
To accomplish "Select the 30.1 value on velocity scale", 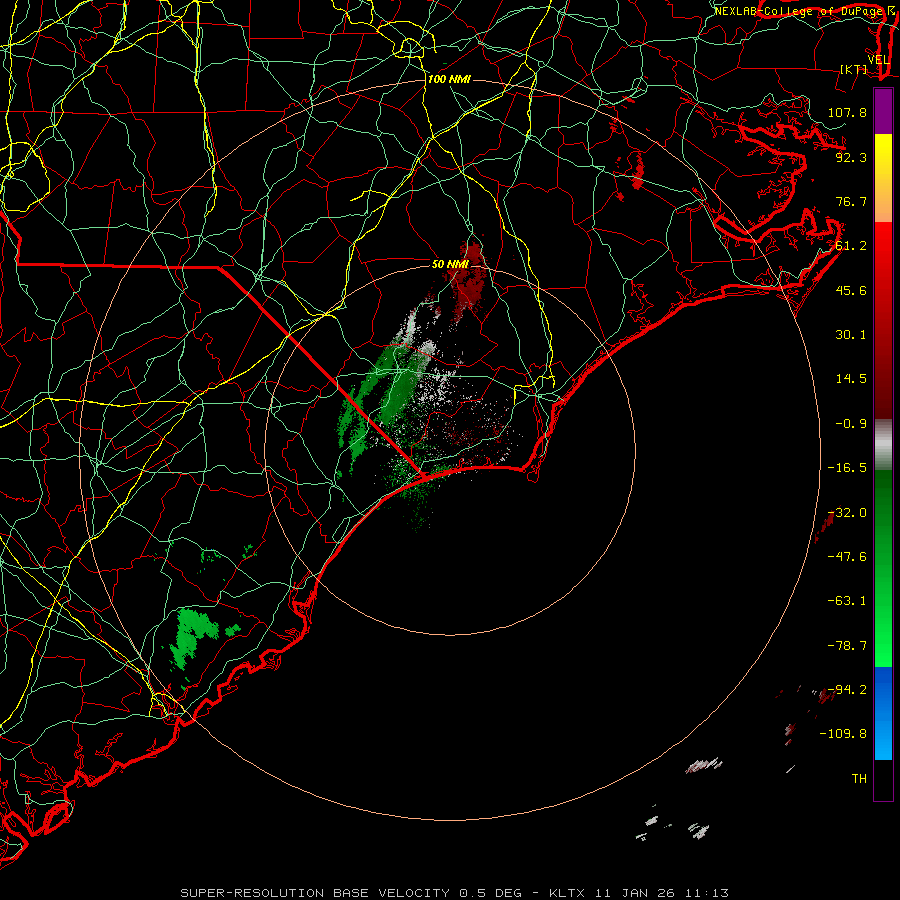I will 851,335.
